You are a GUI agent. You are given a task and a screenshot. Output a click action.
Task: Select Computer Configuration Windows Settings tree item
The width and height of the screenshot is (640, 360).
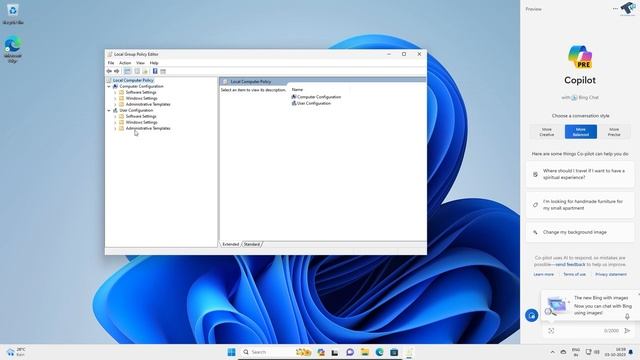[x=141, y=98]
